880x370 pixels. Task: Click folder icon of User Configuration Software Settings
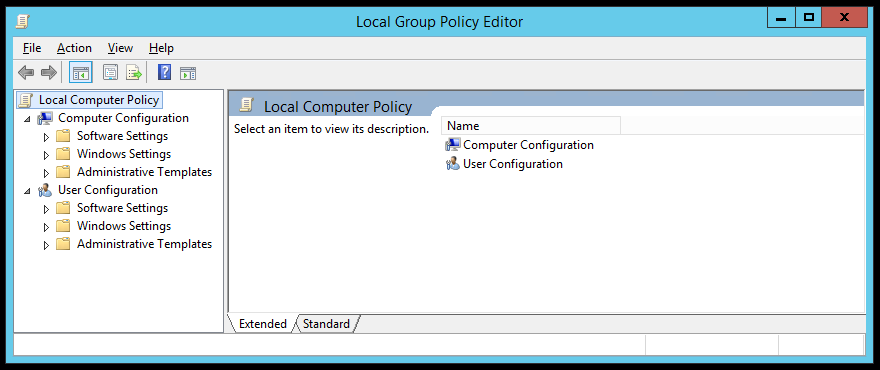(63, 208)
